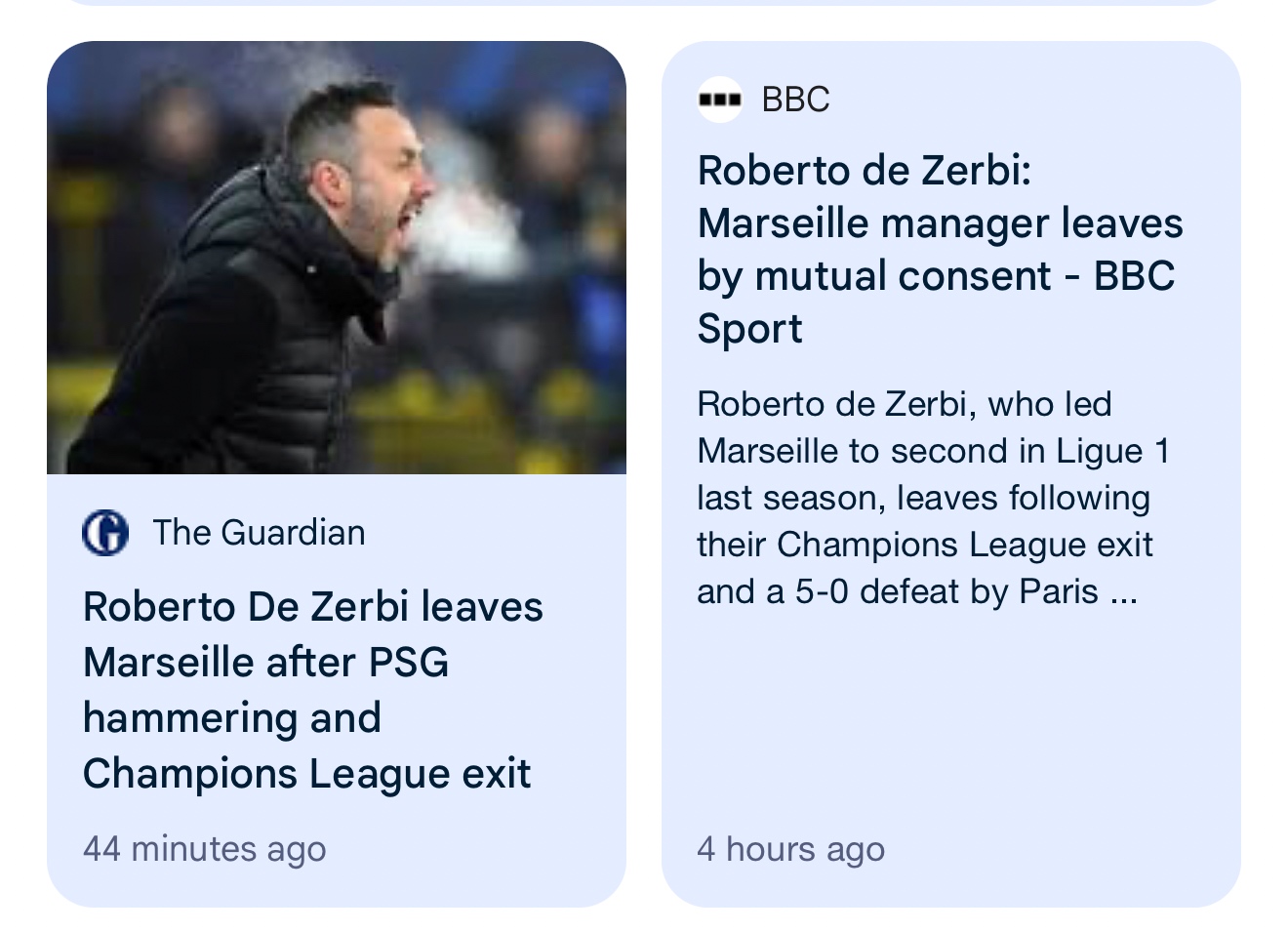Click the "4 hours ago" timestamp
Image resolution: width=1288 pixels, height=932 pixels.
click(x=790, y=849)
